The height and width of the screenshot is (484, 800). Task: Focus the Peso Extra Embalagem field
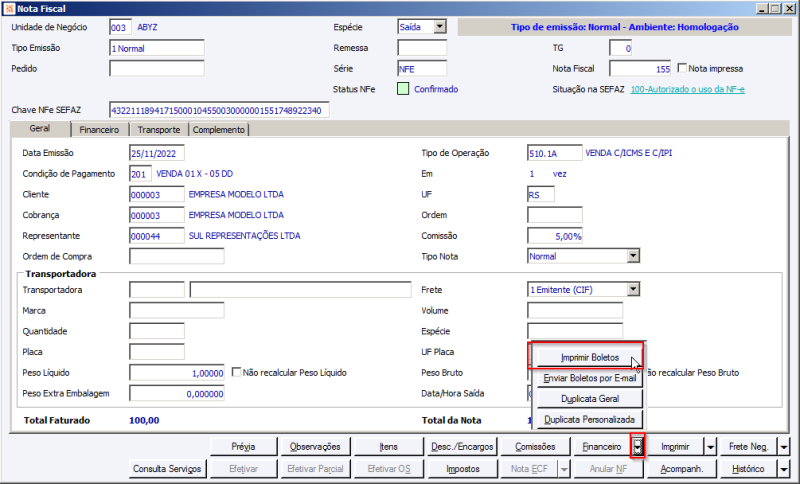(177, 394)
